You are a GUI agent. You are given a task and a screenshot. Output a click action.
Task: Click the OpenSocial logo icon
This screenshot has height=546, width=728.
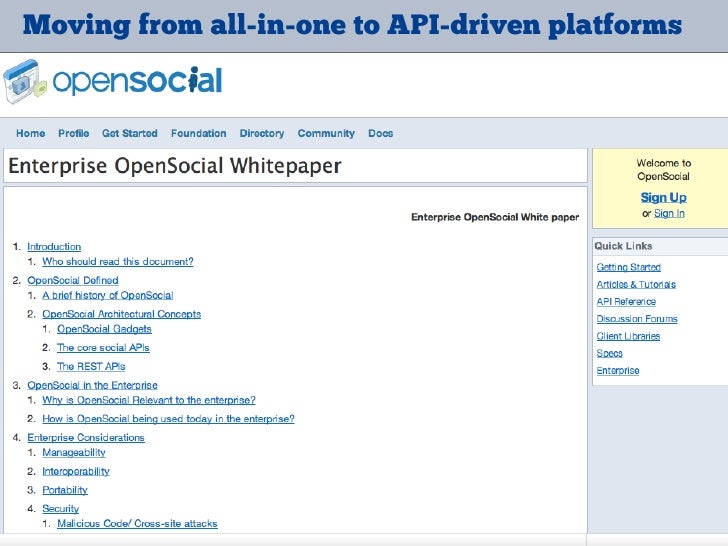25,82
